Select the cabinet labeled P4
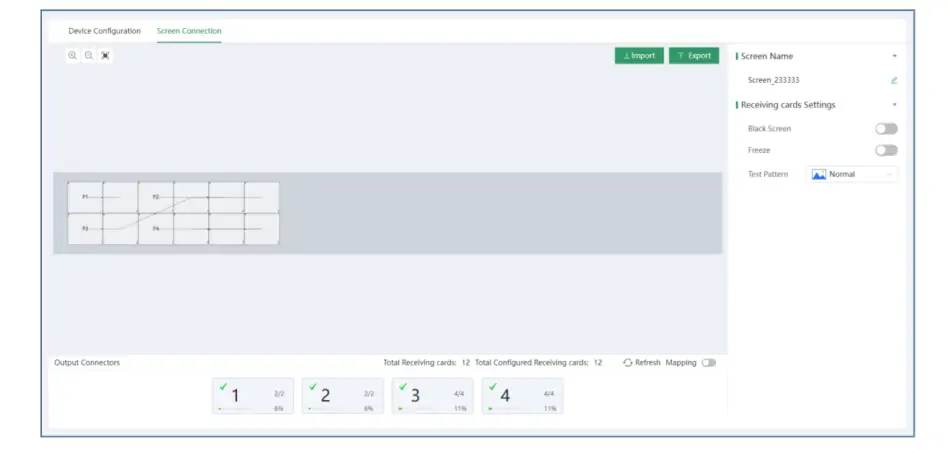Viewport: 948px width, 449px height. (x=155, y=228)
